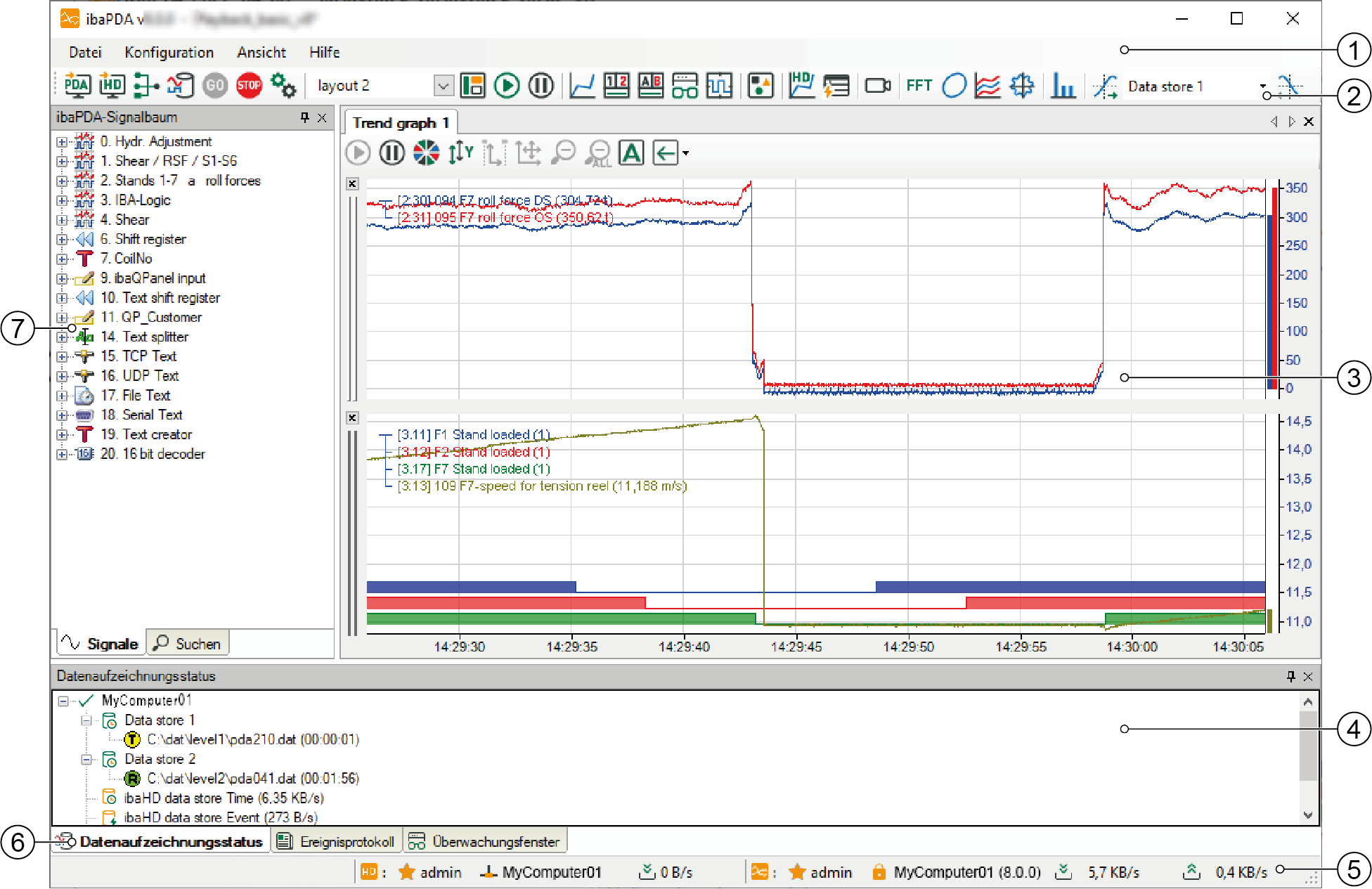
Task: Open the FFT view from toolbar
Action: pyautogui.click(x=919, y=86)
